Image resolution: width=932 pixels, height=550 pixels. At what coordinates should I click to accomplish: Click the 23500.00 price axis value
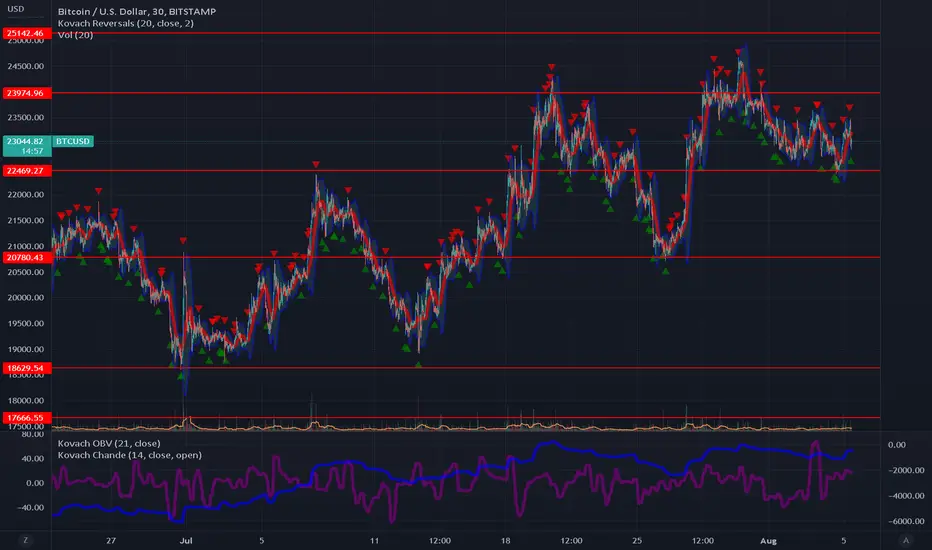pyautogui.click(x=26, y=117)
